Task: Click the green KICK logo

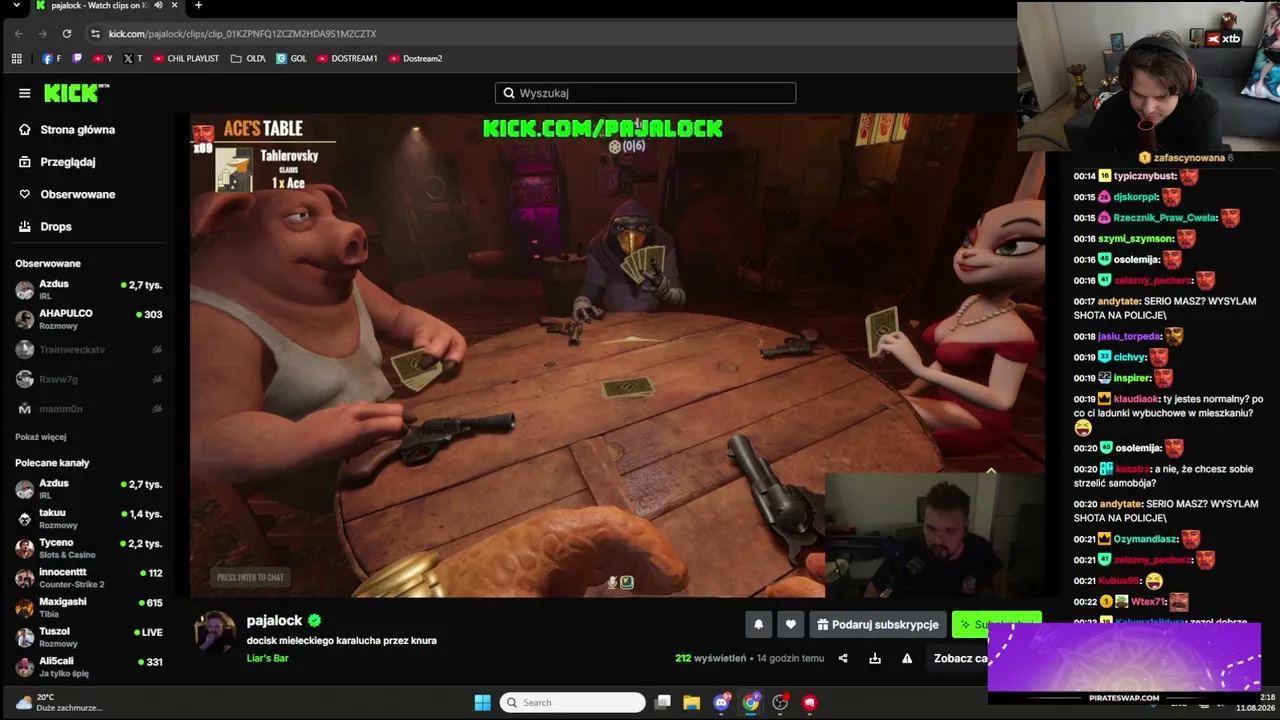Action: pyautogui.click(x=76, y=93)
